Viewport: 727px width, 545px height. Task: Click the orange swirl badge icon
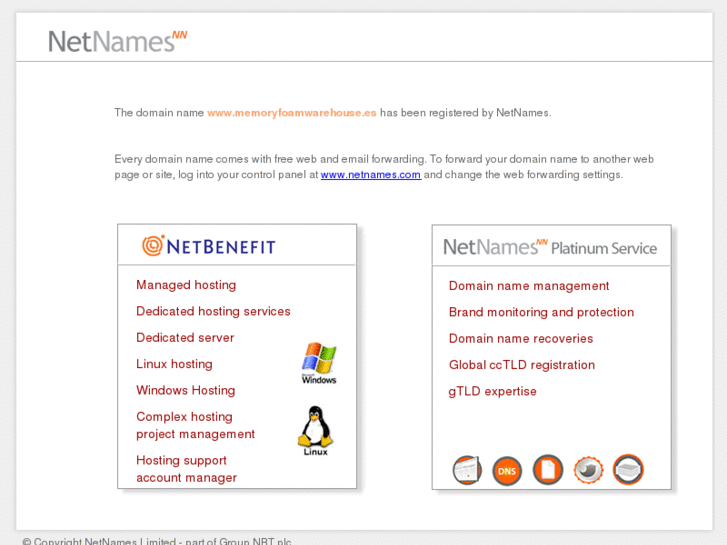coord(588,470)
